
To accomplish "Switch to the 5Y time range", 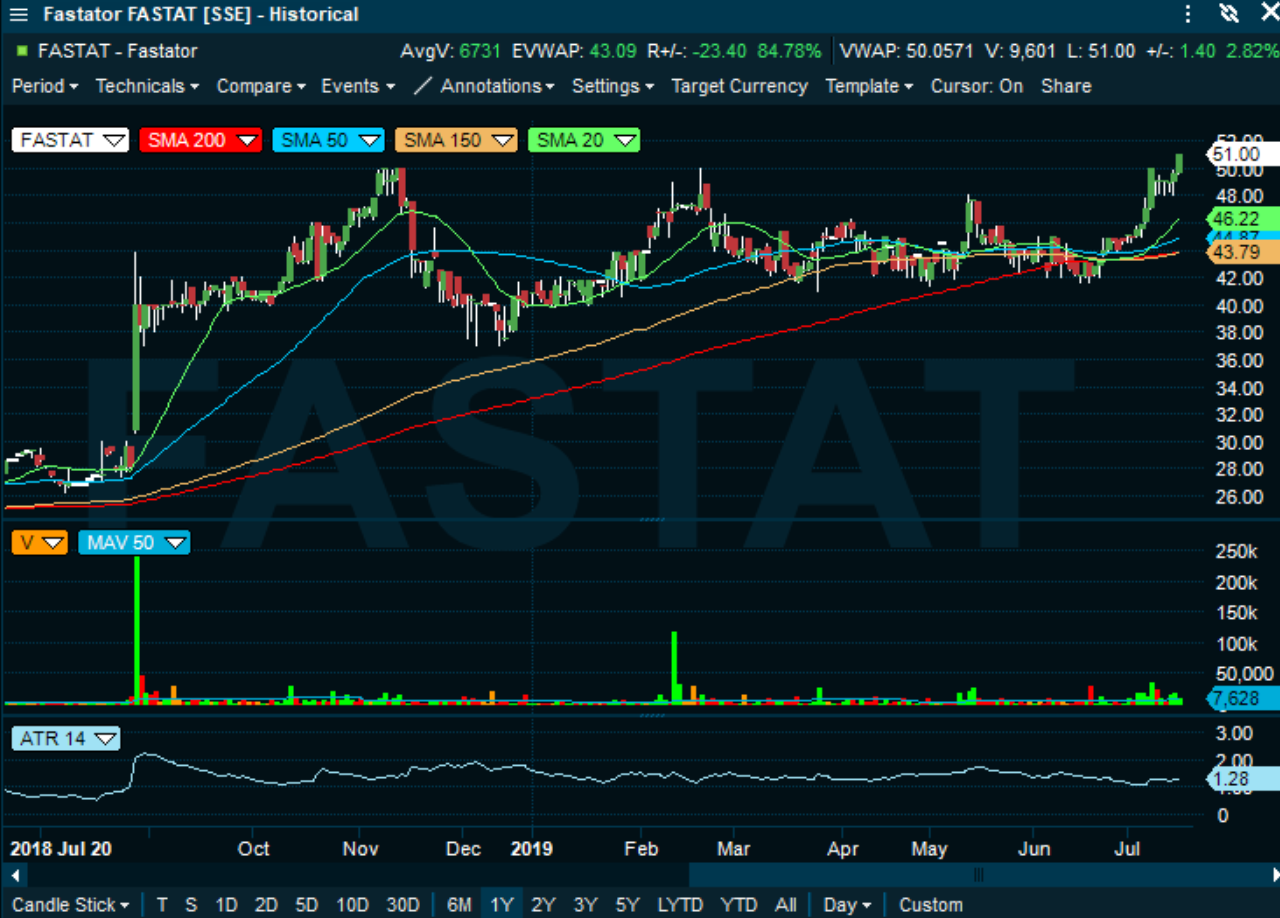I will pos(627,905).
